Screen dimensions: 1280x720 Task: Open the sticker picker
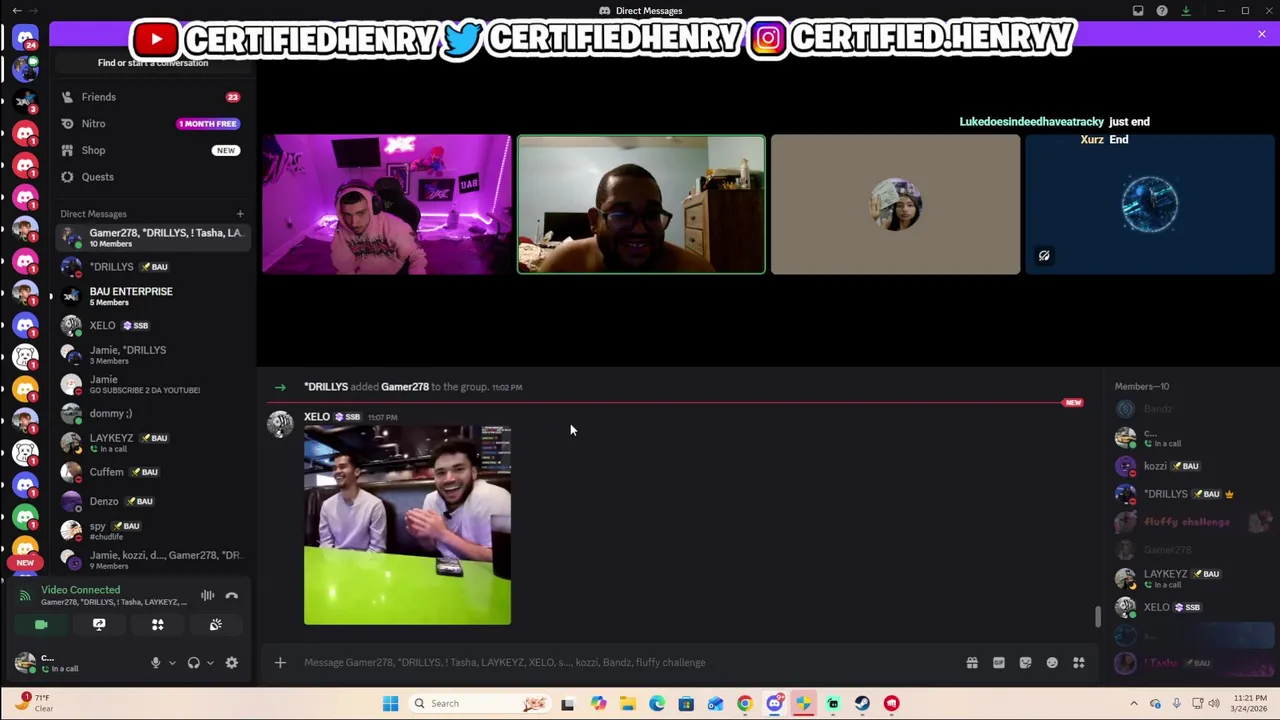1025,662
